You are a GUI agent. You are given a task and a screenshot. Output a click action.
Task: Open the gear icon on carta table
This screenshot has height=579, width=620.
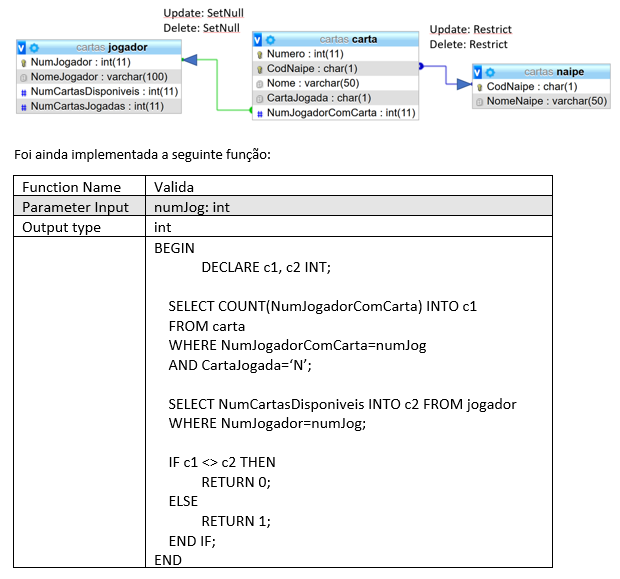click(x=270, y=40)
